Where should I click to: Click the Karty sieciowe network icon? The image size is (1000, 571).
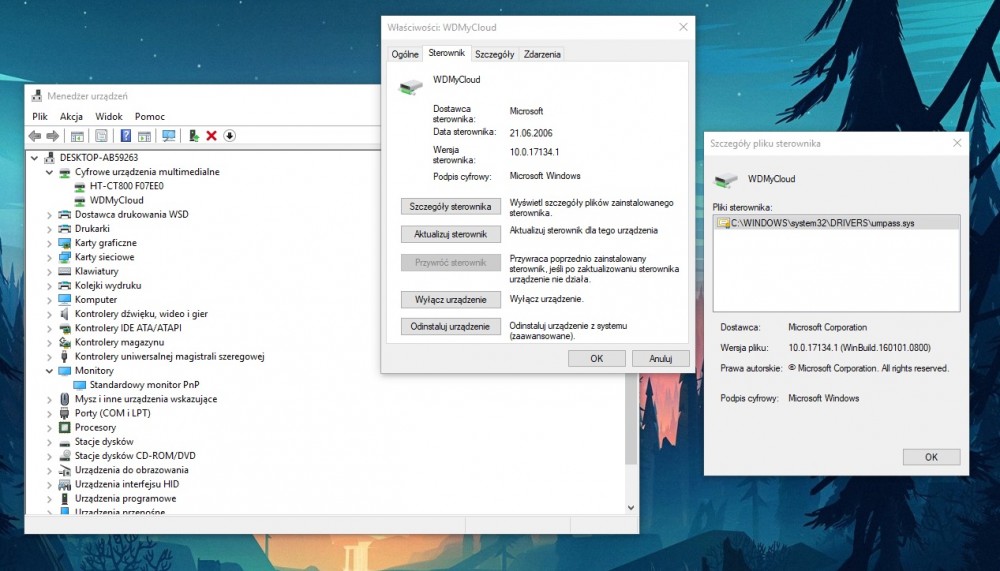pyautogui.click(x=64, y=257)
